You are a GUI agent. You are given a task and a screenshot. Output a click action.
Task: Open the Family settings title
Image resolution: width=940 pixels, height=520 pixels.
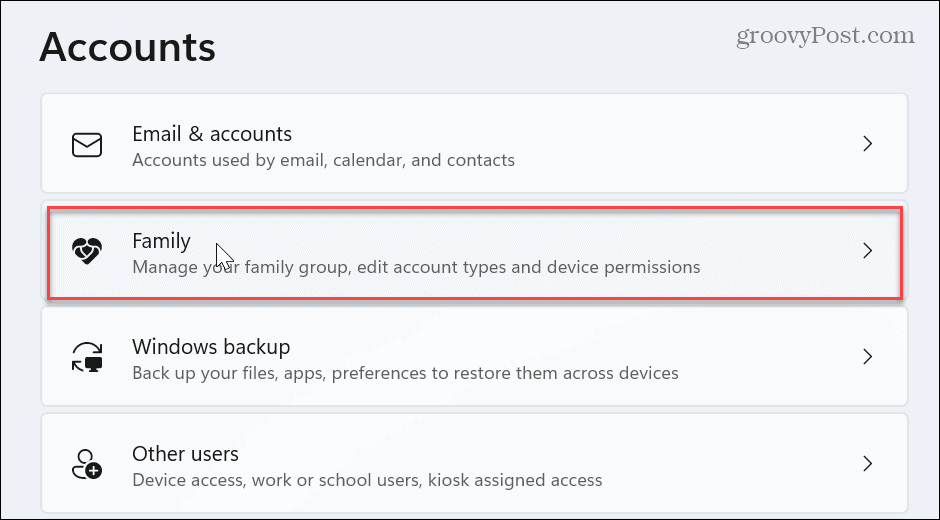[x=161, y=241]
